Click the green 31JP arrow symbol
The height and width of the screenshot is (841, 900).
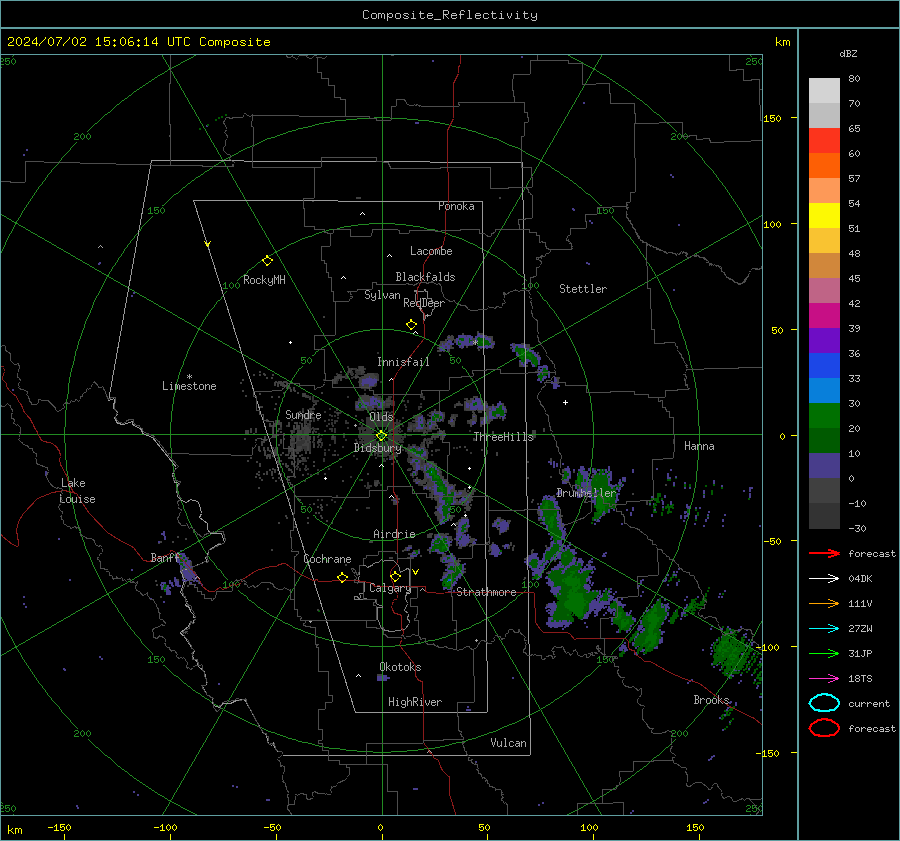coord(824,653)
